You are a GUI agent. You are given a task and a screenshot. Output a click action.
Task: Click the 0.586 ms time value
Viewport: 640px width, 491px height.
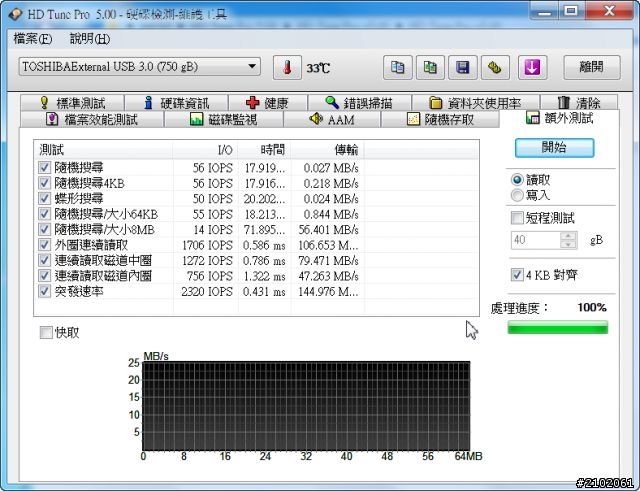pyautogui.click(x=264, y=245)
